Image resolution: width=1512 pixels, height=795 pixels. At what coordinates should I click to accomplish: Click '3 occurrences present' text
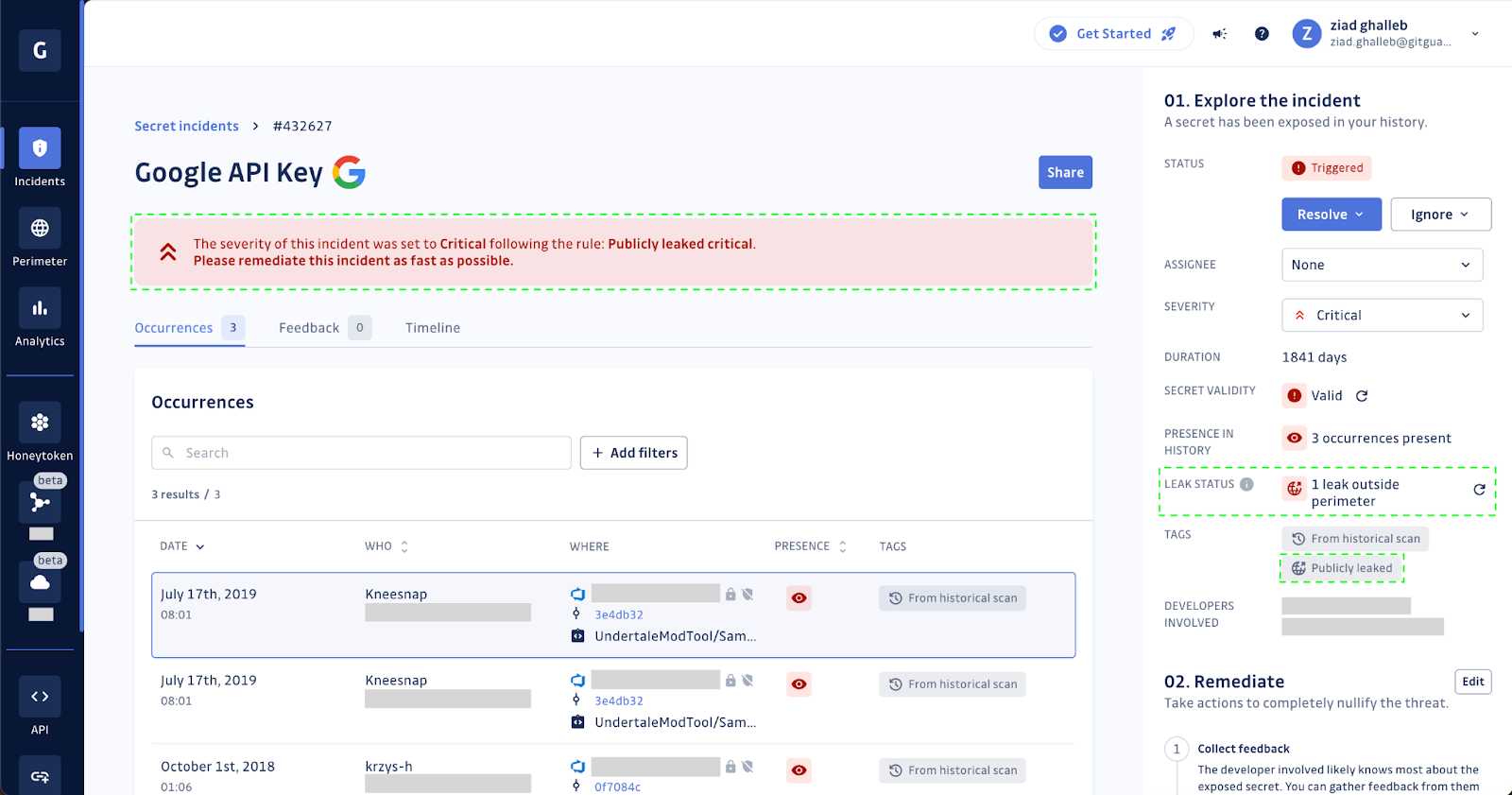1381,438
